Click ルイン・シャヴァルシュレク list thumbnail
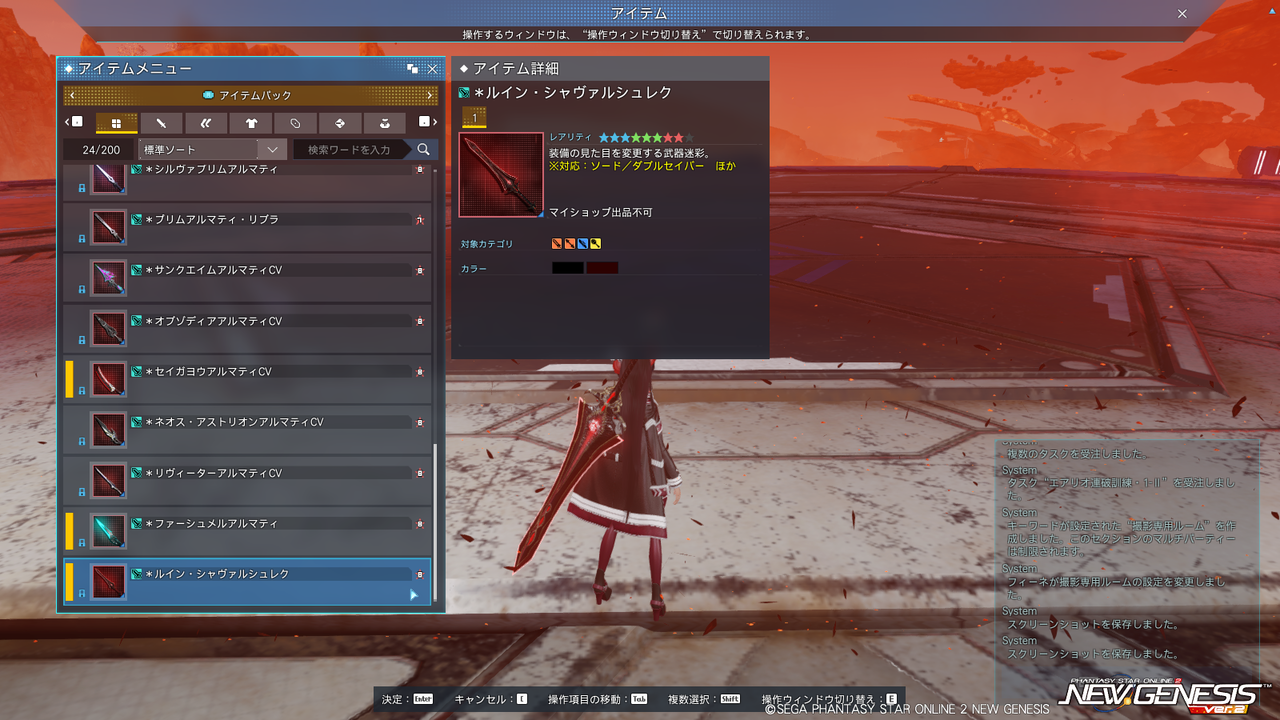 [x=108, y=582]
